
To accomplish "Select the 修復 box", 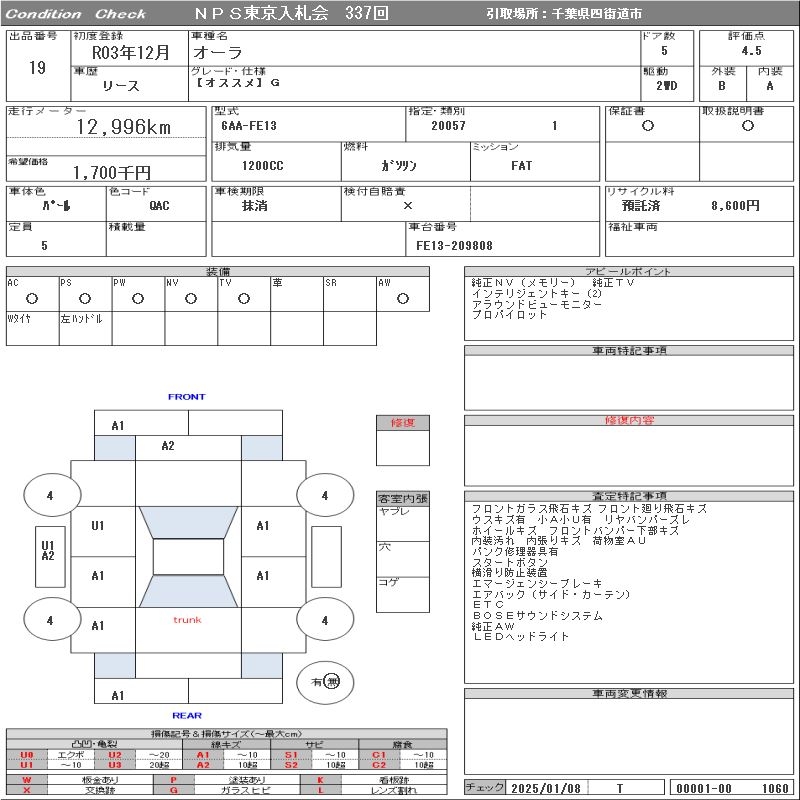I will 403,440.
